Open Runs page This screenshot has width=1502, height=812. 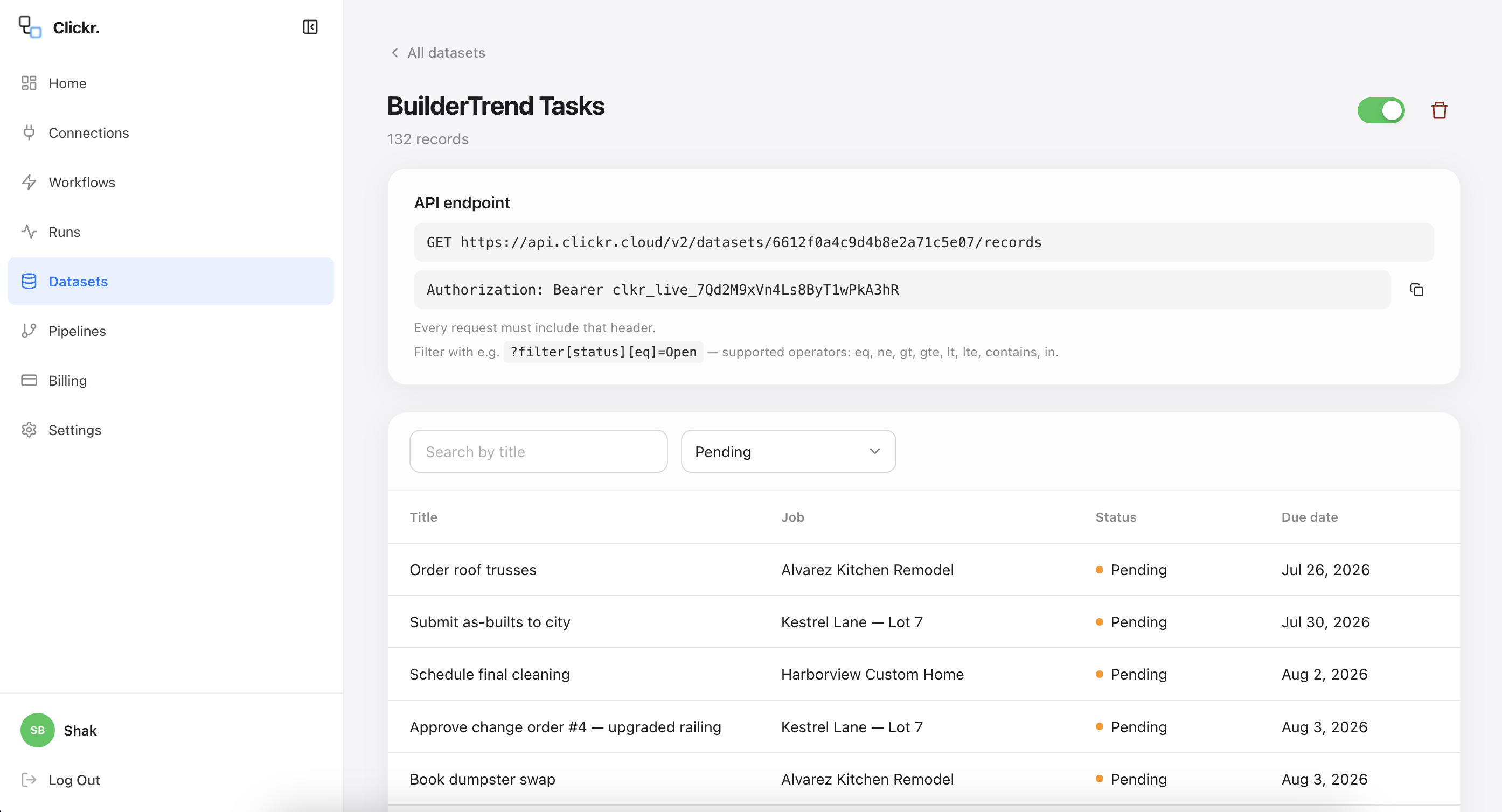(x=170, y=232)
